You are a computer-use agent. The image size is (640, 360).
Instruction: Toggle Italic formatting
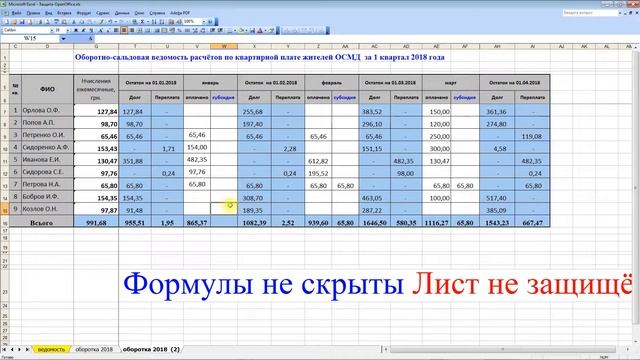click(84, 30)
